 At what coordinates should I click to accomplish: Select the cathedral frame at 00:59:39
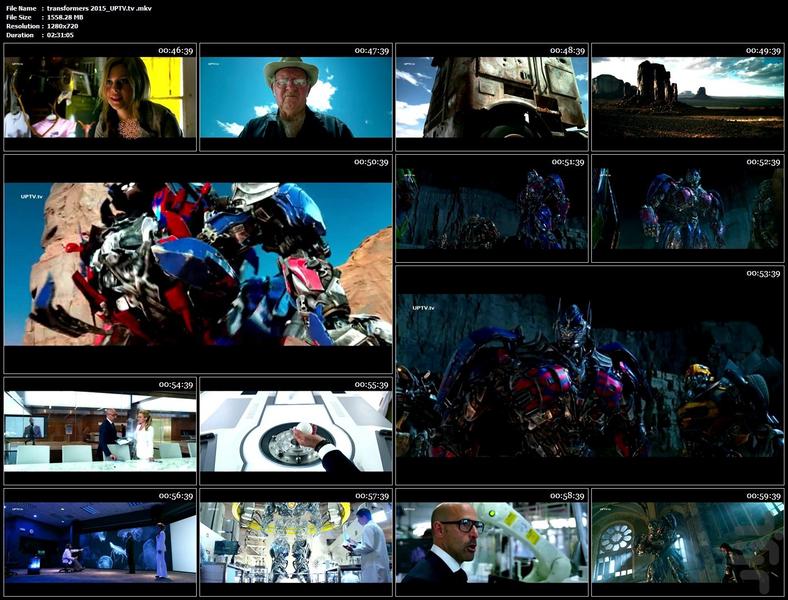688,542
